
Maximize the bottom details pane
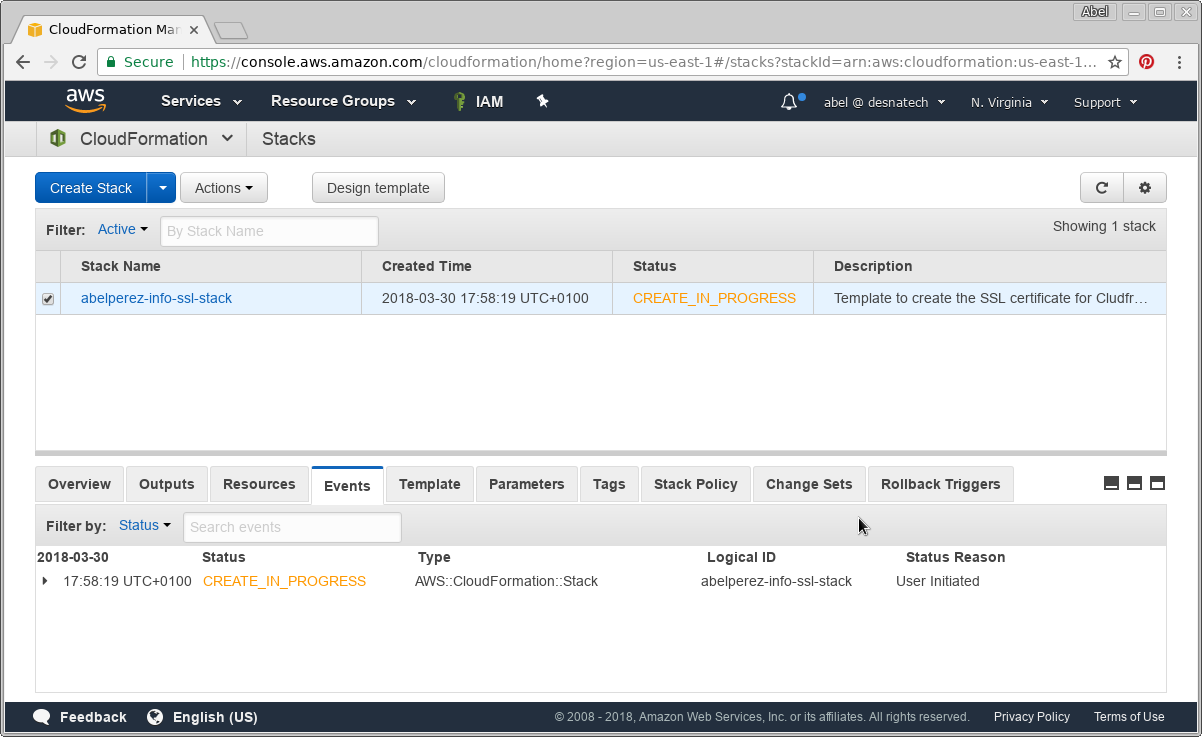[x=1157, y=484]
